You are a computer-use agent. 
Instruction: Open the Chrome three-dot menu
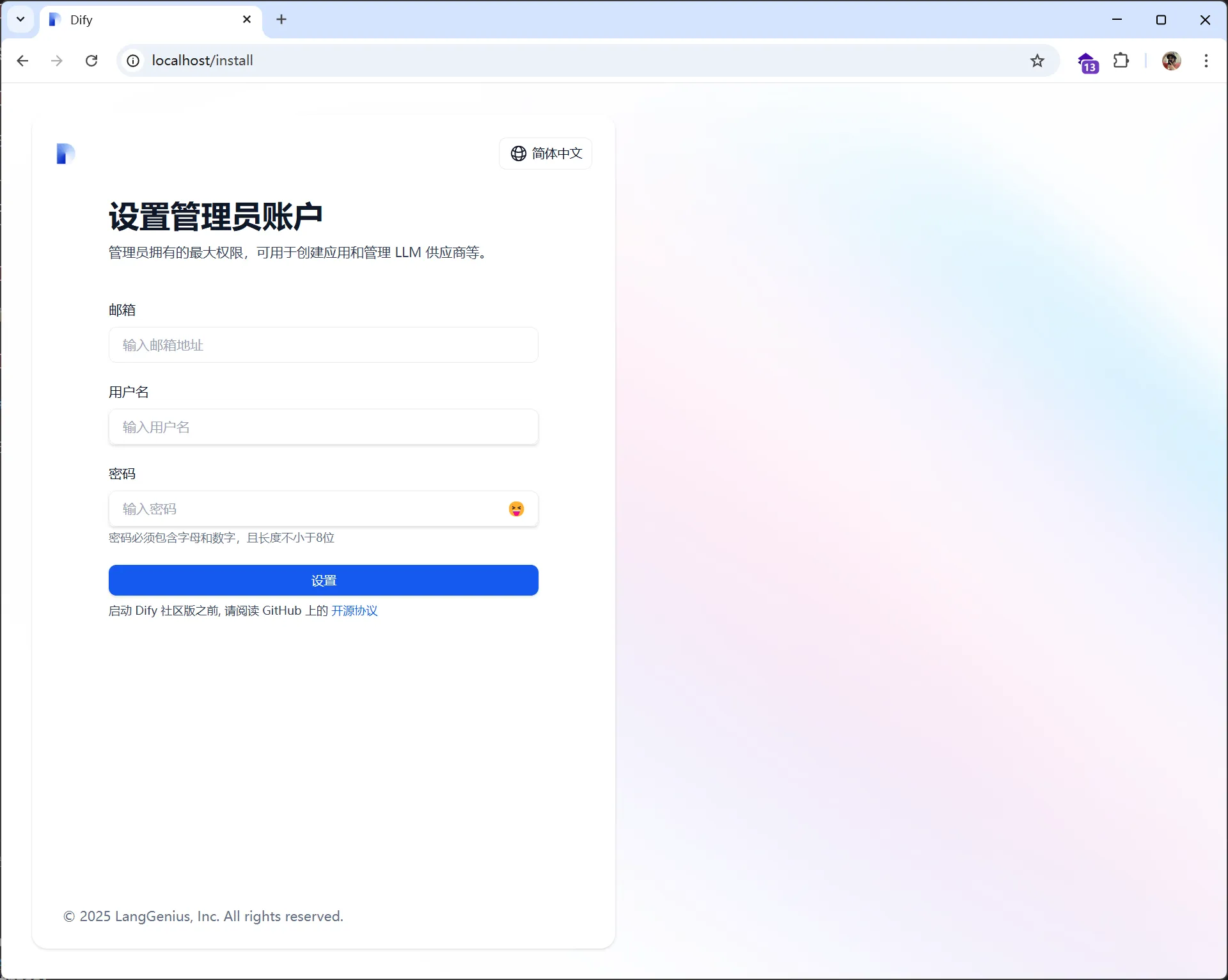[x=1206, y=60]
